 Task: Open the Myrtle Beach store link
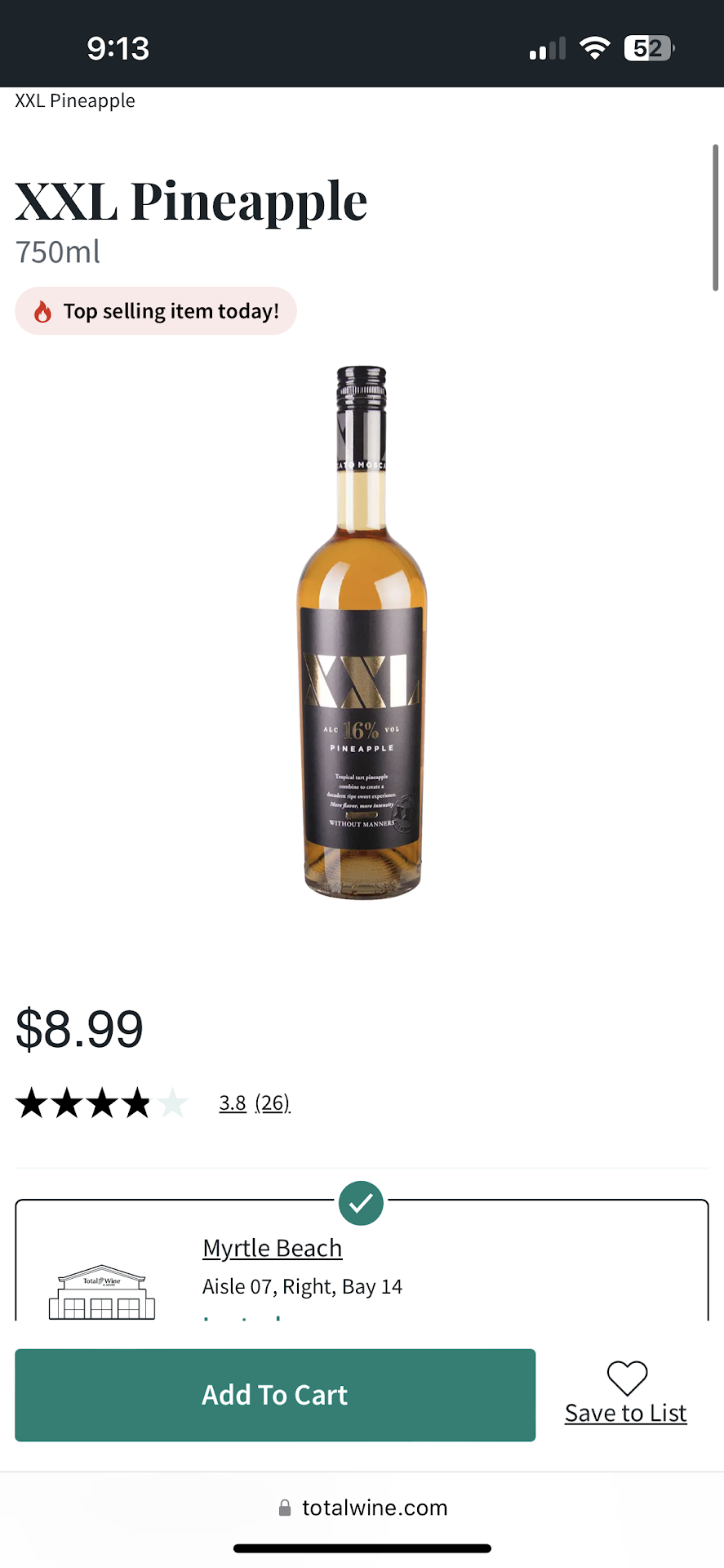[x=272, y=1248]
